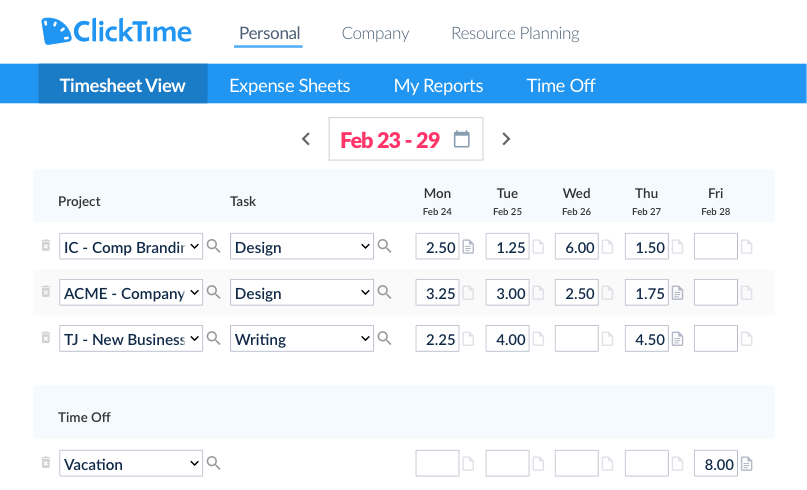Image resolution: width=807 pixels, height=490 pixels.
Task: Switch to Expense Sheets tab
Action: point(290,85)
